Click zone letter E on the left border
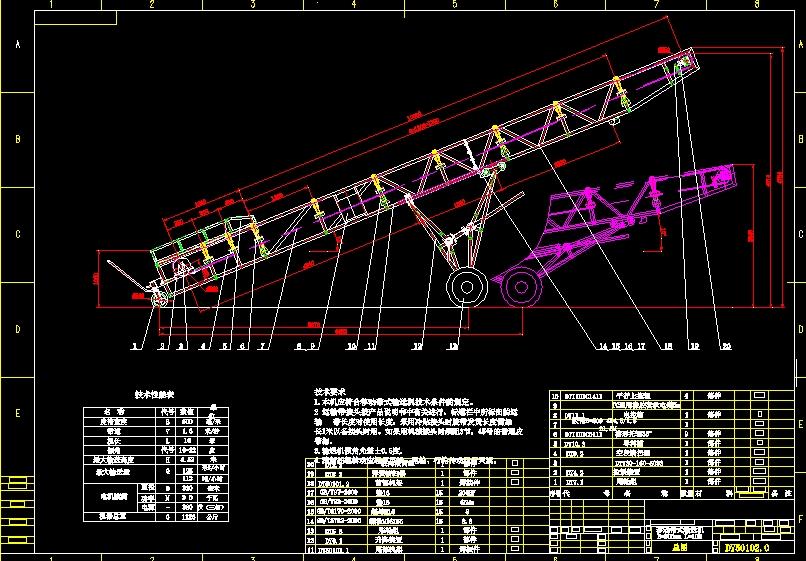 (x=18, y=413)
